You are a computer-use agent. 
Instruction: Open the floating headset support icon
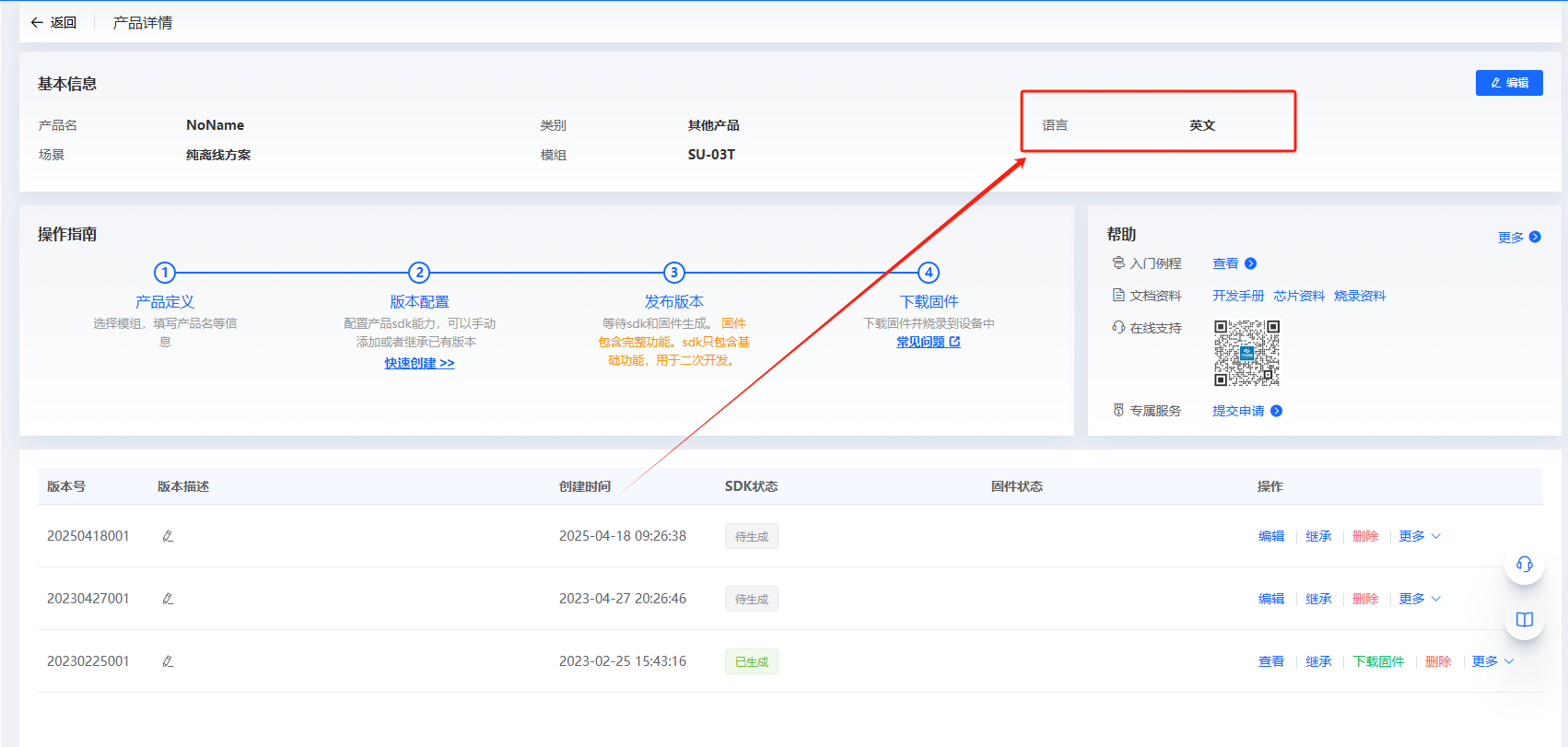pyautogui.click(x=1524, y=565)
